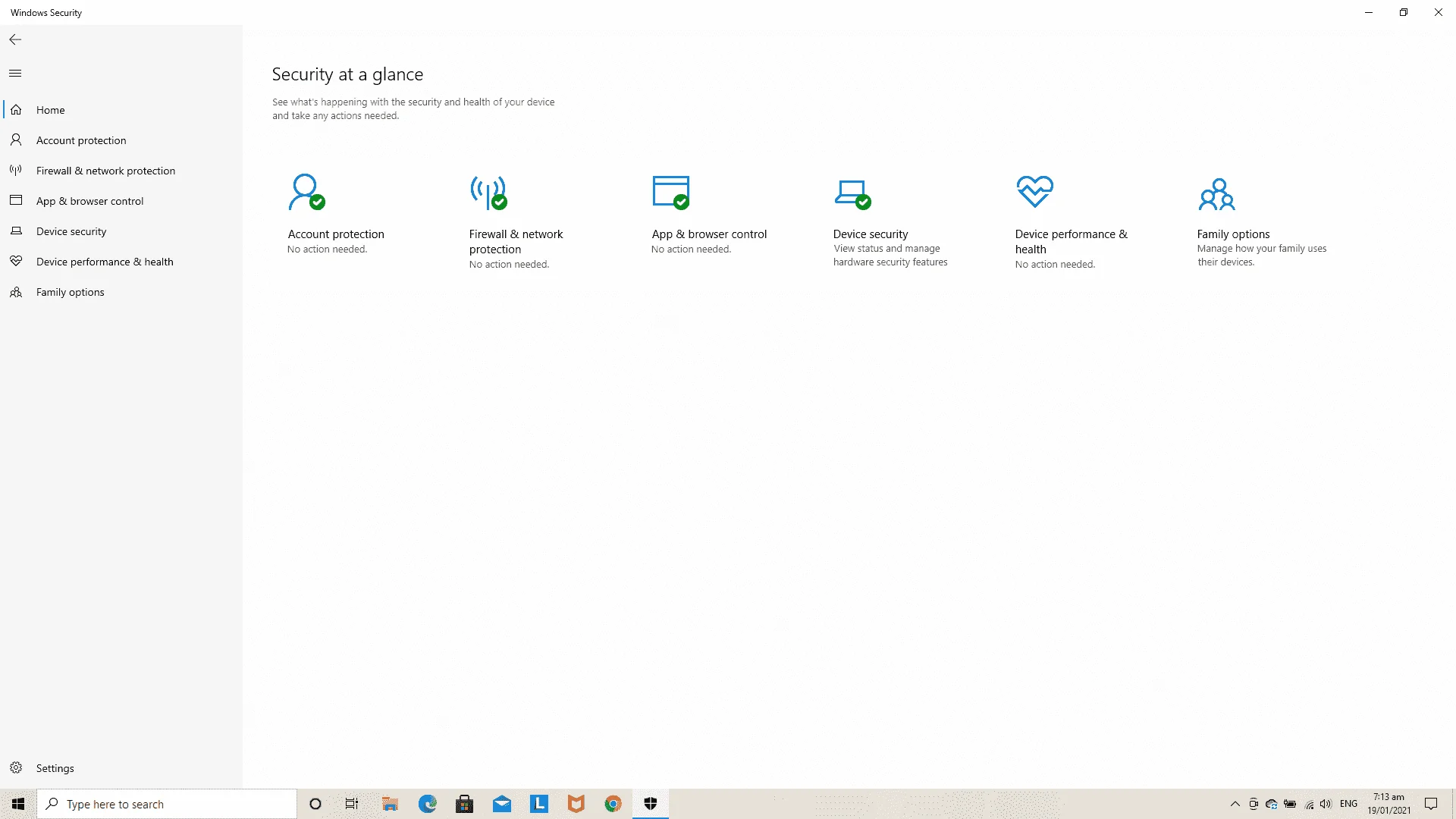Click the Windows Security shield taskbar icon
This screenshot has width=1456, height=819.
(651, 804)
